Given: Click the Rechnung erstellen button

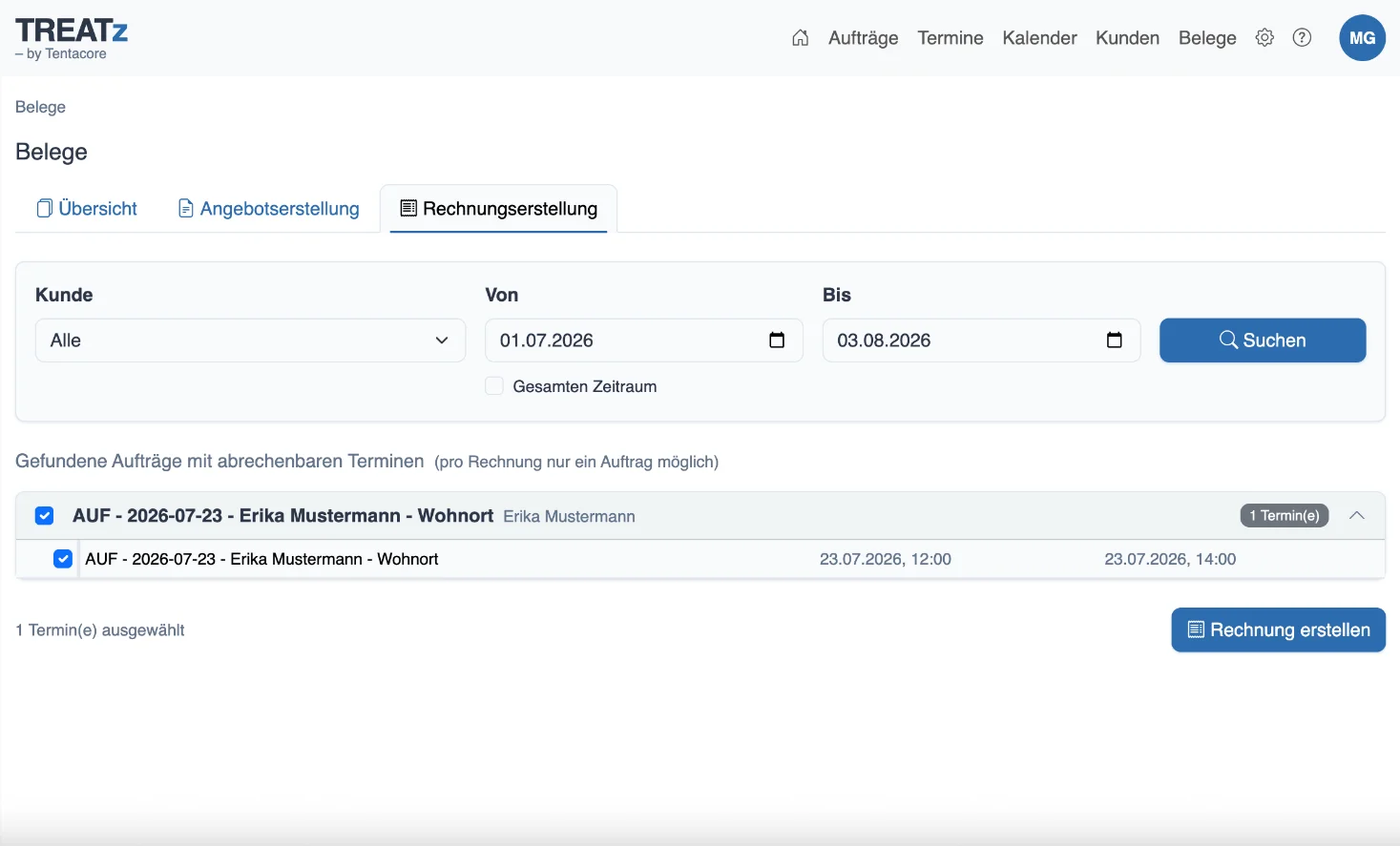Looking at the screenshot, I should coord(1278,630).
